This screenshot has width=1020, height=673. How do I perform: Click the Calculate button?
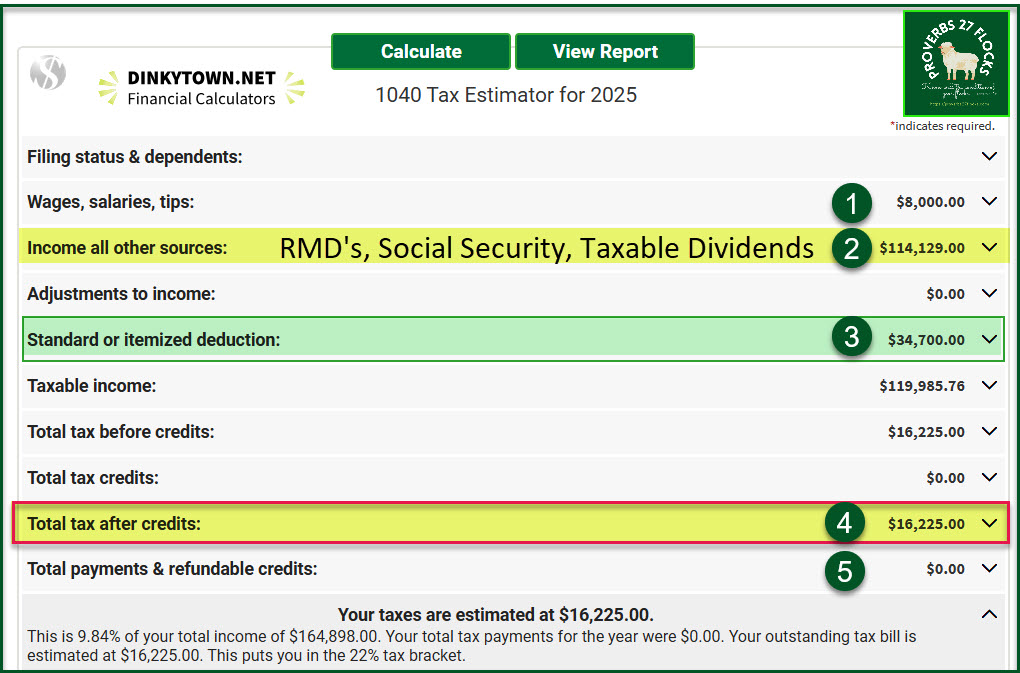[421, 52]
